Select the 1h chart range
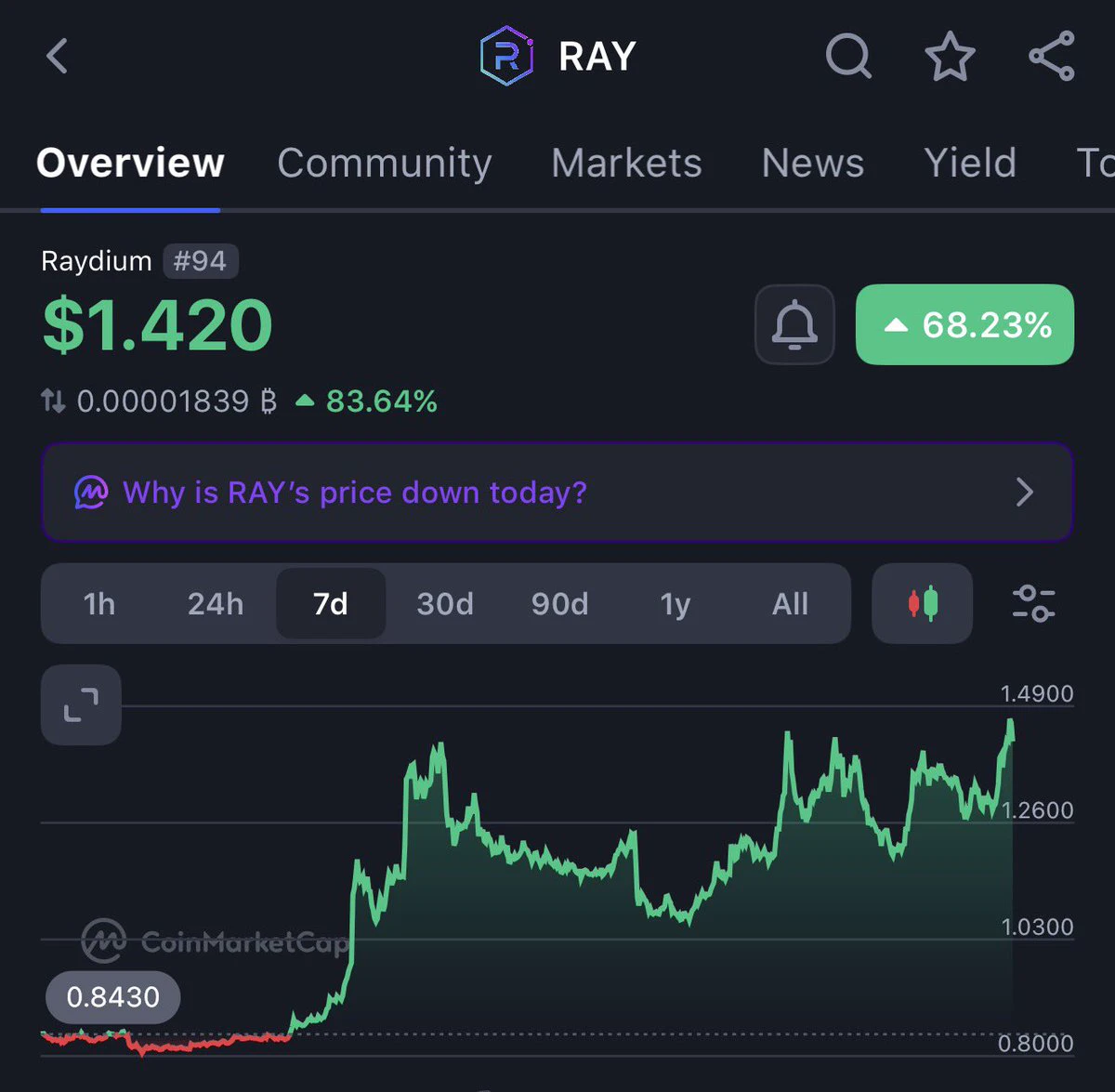This screenshot has width=1115, height=1092. tap(99, 604)
